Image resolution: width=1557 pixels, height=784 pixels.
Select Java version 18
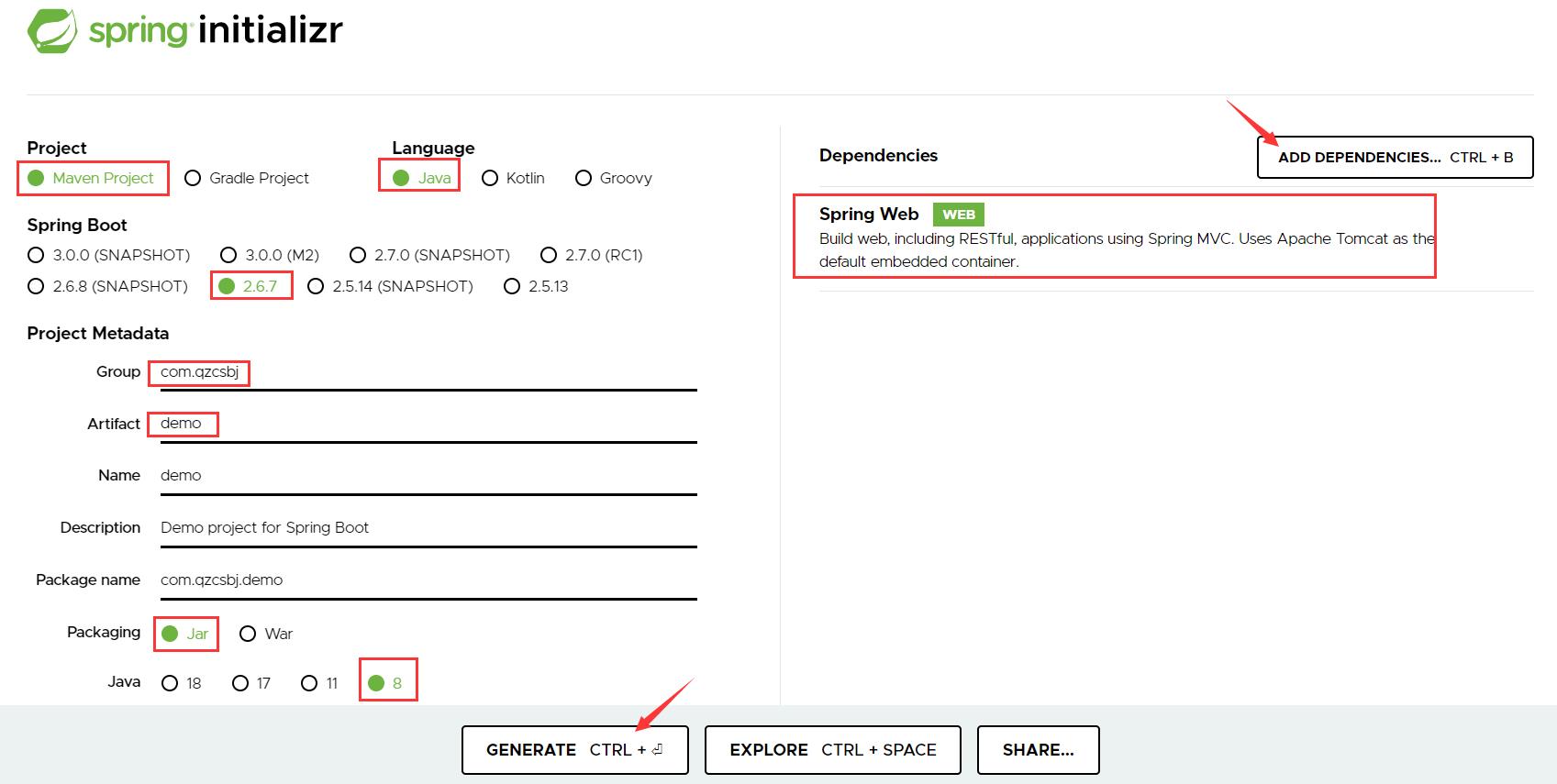coord(182,683)
